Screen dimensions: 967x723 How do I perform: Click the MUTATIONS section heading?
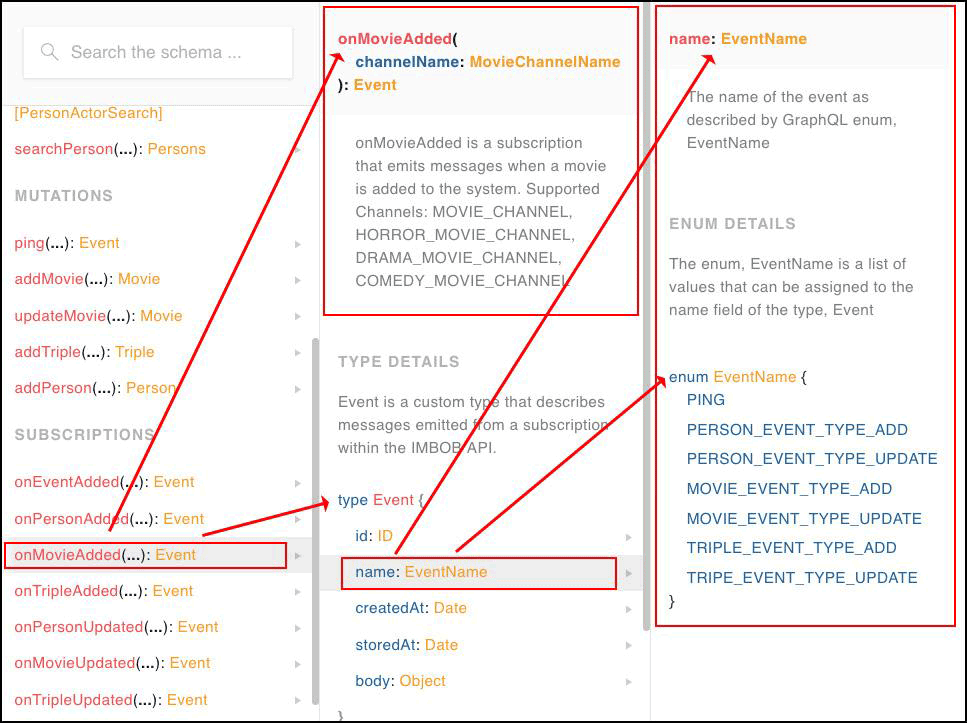pyautogui.click(x=64, y=196)
